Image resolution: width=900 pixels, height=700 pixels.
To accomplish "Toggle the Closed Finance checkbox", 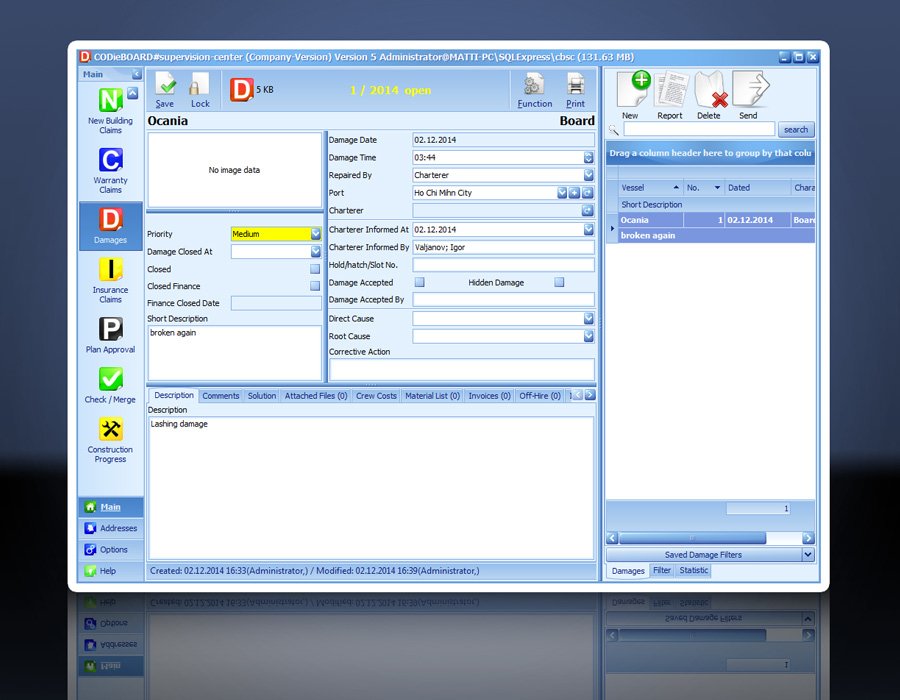I will coord(315,286).
